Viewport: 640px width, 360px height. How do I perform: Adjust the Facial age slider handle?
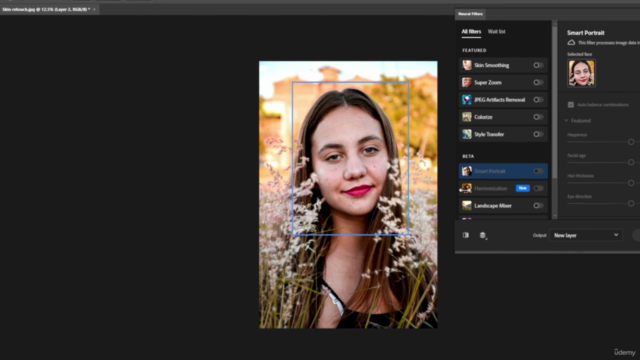[x=631, y=162]
